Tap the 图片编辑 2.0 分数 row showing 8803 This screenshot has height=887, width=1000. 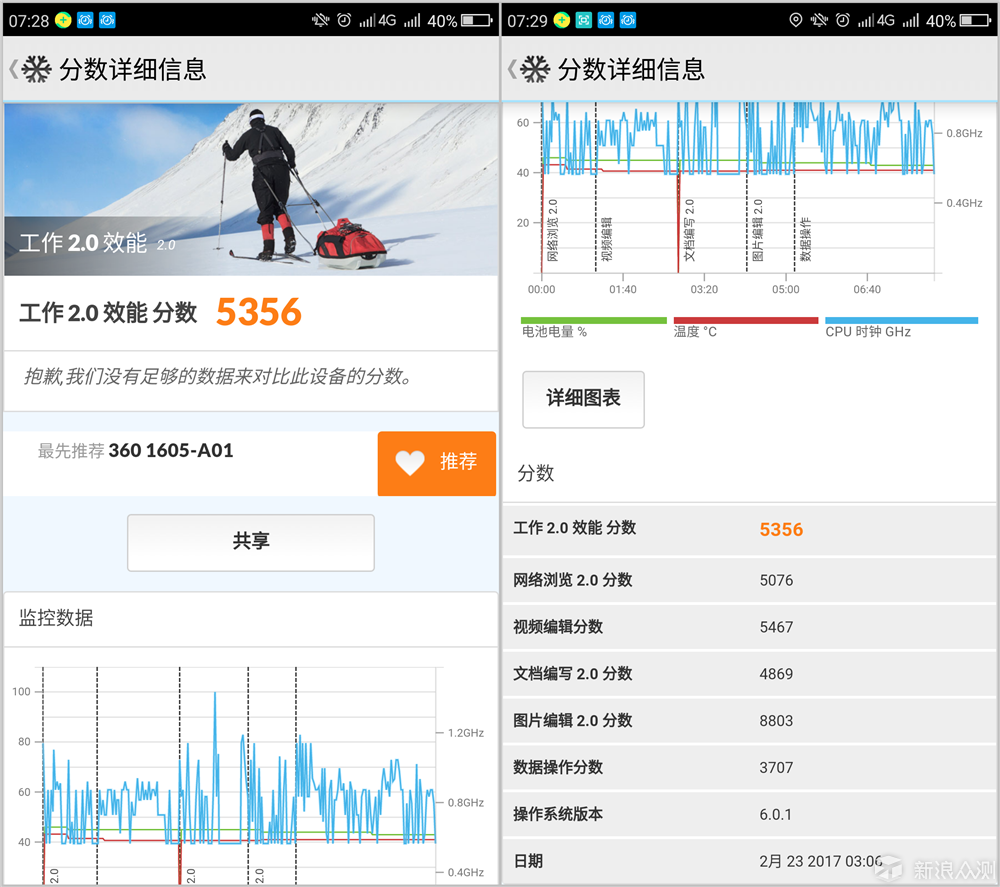(749, 721)
